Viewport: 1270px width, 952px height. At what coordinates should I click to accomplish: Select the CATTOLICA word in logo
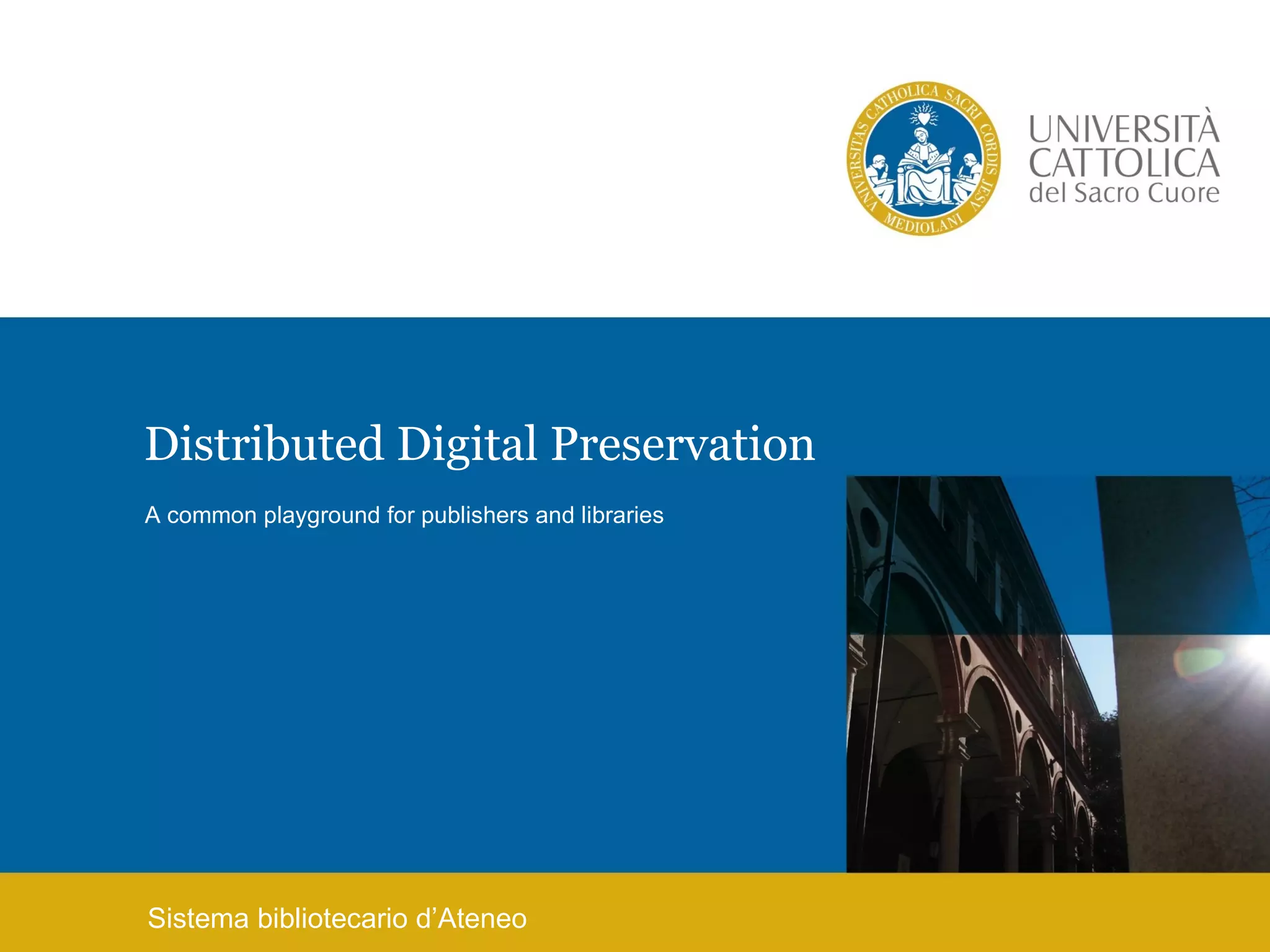click(1124, 163)
